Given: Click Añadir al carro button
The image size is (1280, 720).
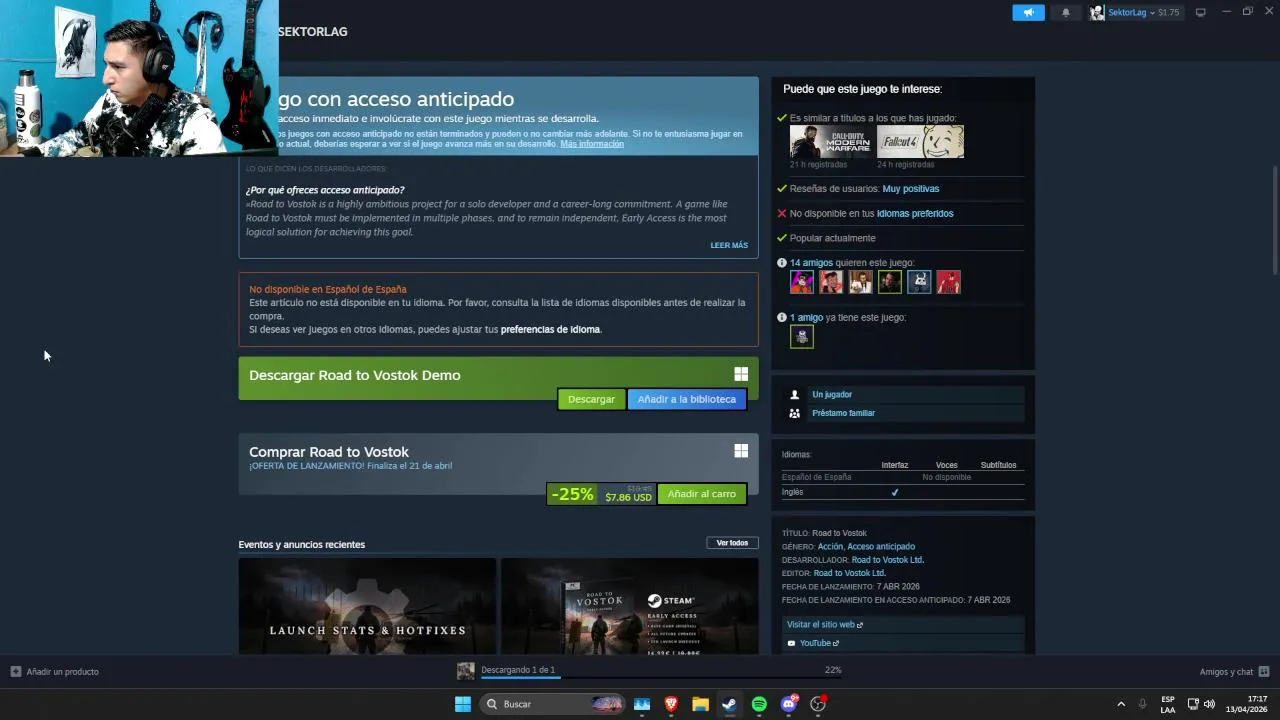Looking at the screenshot, I should point(701,494).
